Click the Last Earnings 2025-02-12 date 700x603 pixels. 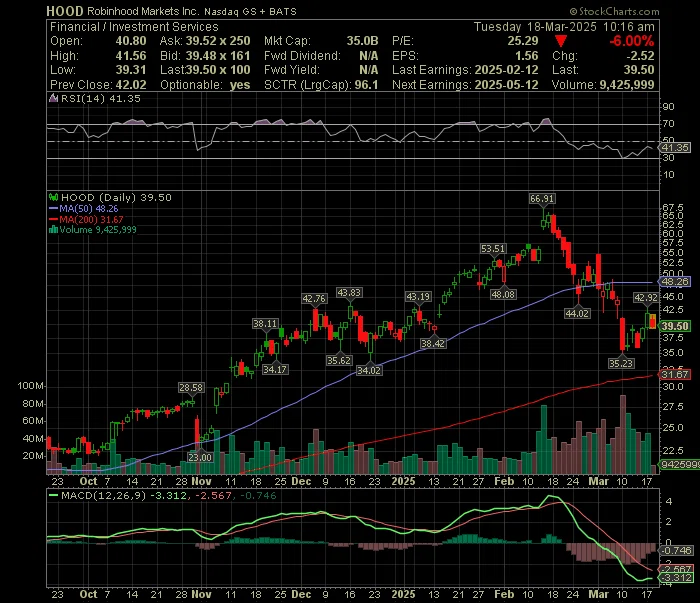(506, 70)
